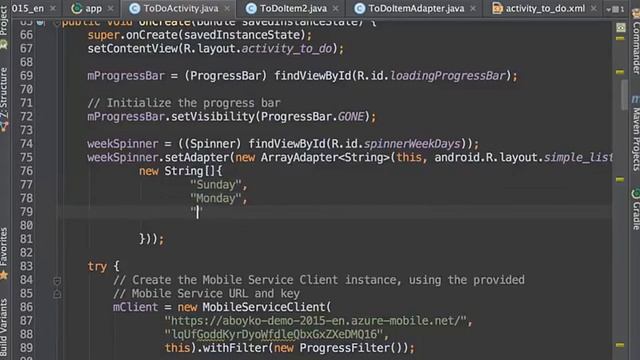
Task: Place cursor in empty string on line 79
Action: pos(197,212)
